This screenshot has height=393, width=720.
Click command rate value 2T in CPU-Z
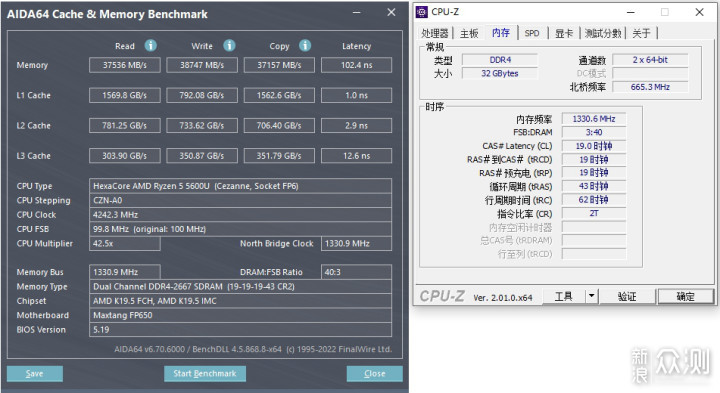coord(594,213)
